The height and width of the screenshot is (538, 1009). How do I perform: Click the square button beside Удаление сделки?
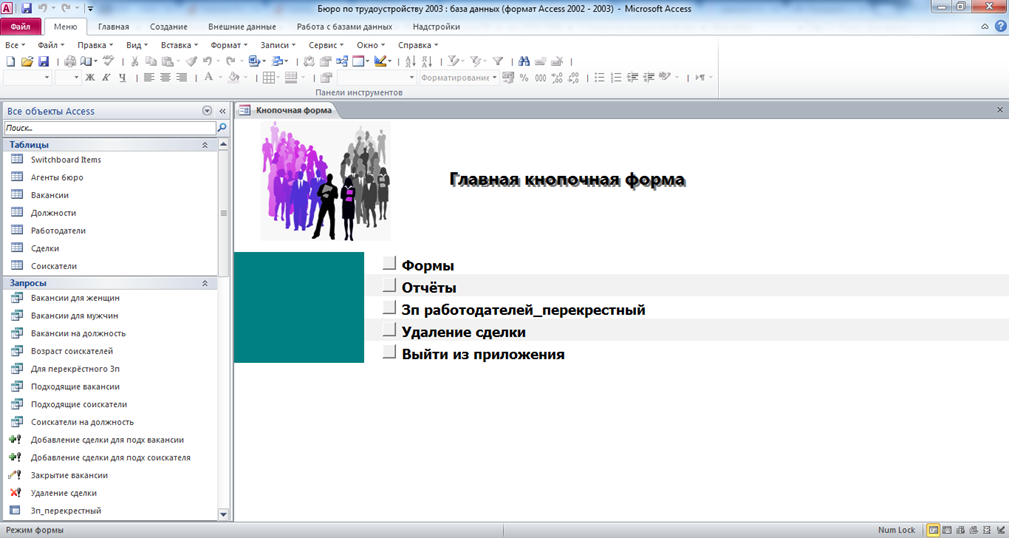[x=389, y=329]
